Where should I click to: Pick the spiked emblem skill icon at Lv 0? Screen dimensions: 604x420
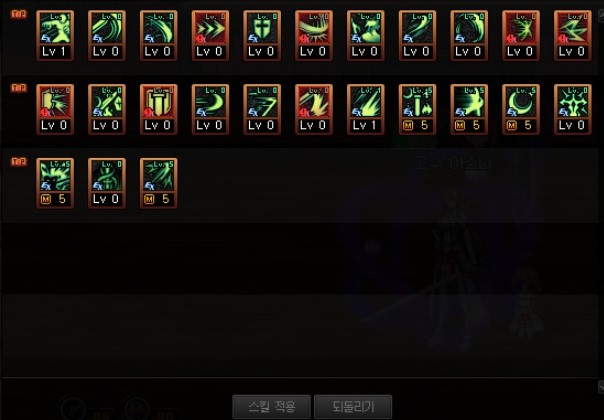click(573, 109)
